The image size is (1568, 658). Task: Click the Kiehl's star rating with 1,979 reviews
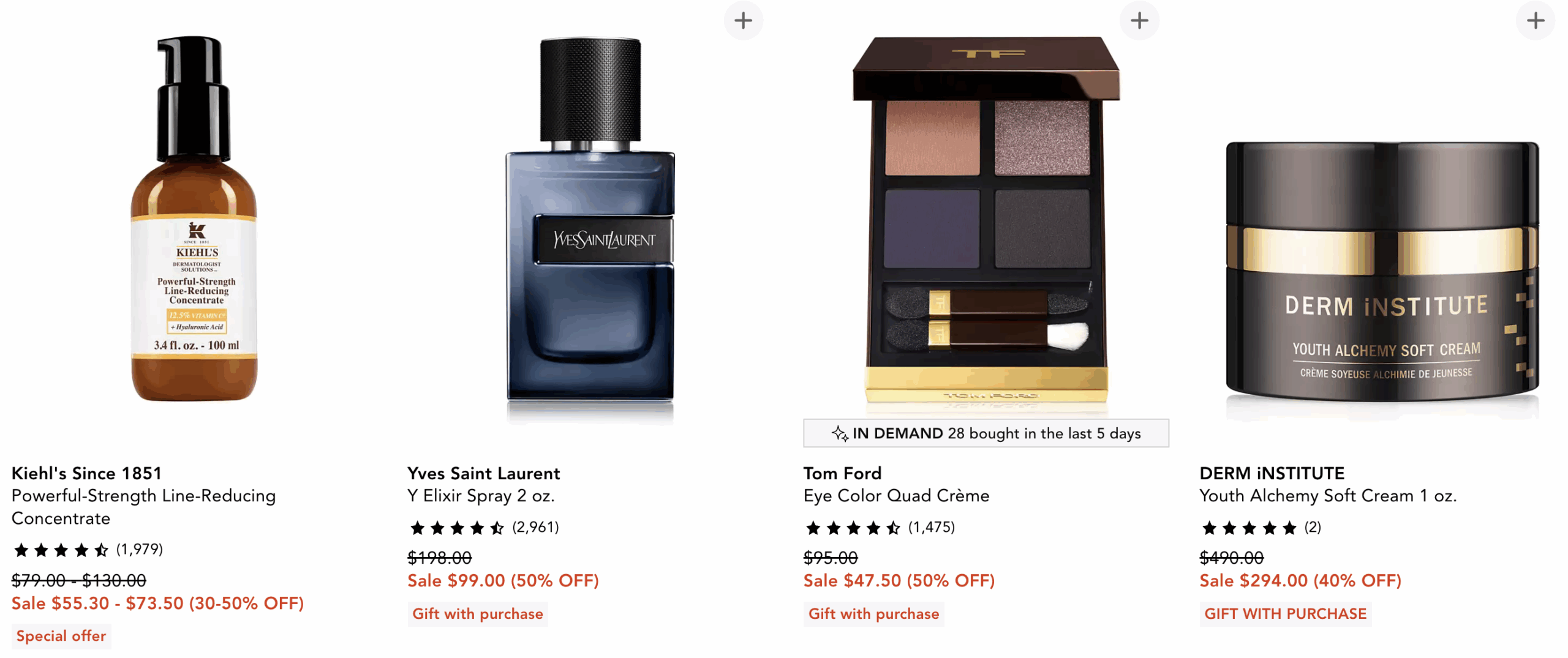(88, 550)
